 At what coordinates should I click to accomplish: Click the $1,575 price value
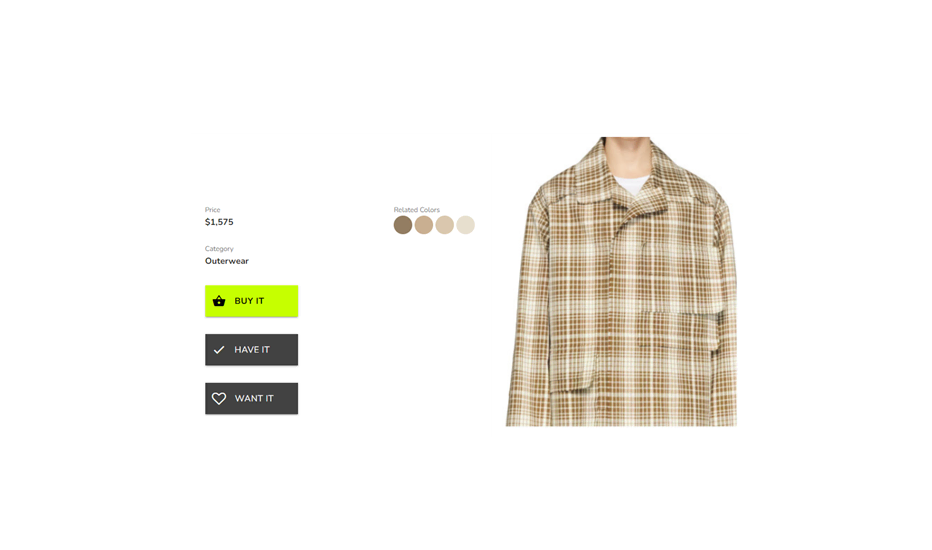tap(219, 222)
